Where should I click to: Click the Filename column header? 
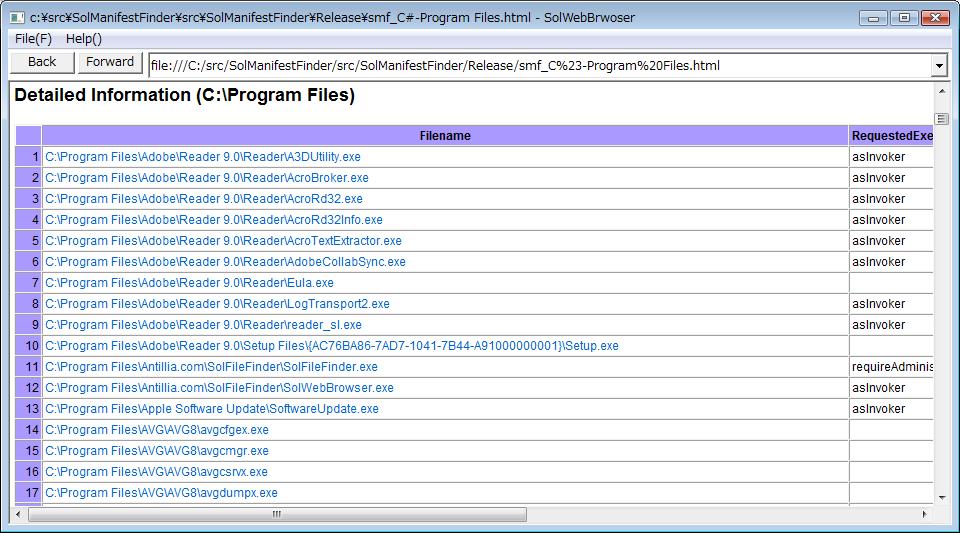pyautogui.click(x=445, y=136)
